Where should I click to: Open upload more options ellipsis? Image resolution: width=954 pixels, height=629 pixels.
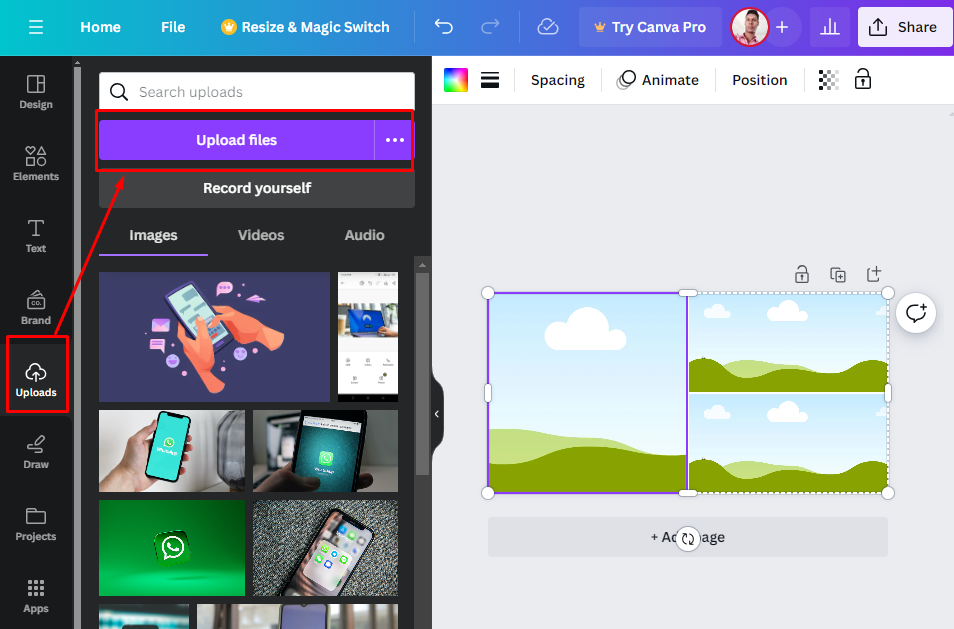pyautogui.click(x=395, y=140)
